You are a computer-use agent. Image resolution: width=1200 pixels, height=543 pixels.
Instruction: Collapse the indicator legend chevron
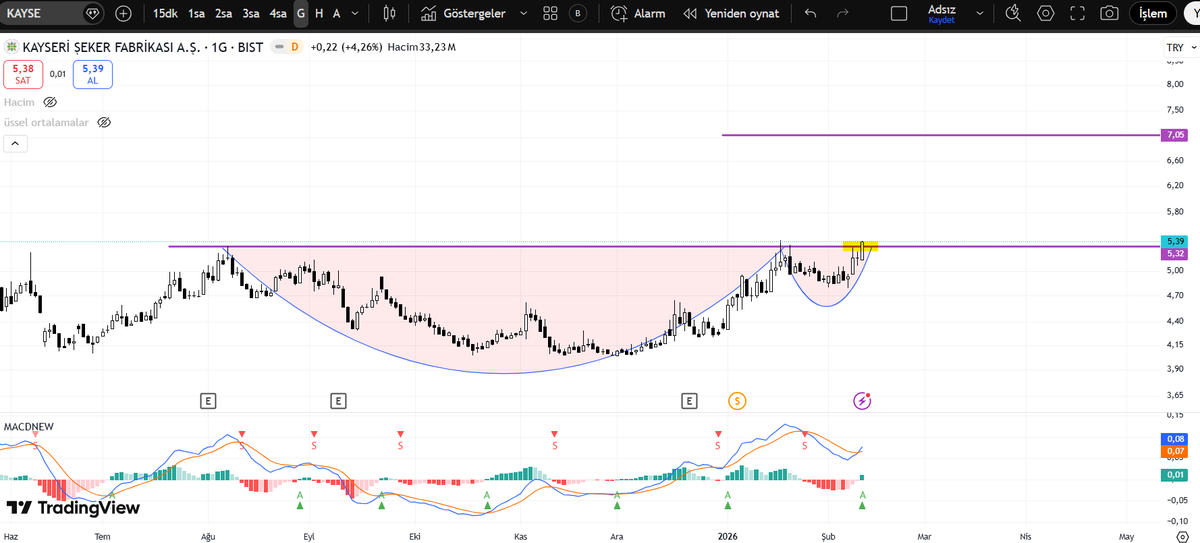14,143
